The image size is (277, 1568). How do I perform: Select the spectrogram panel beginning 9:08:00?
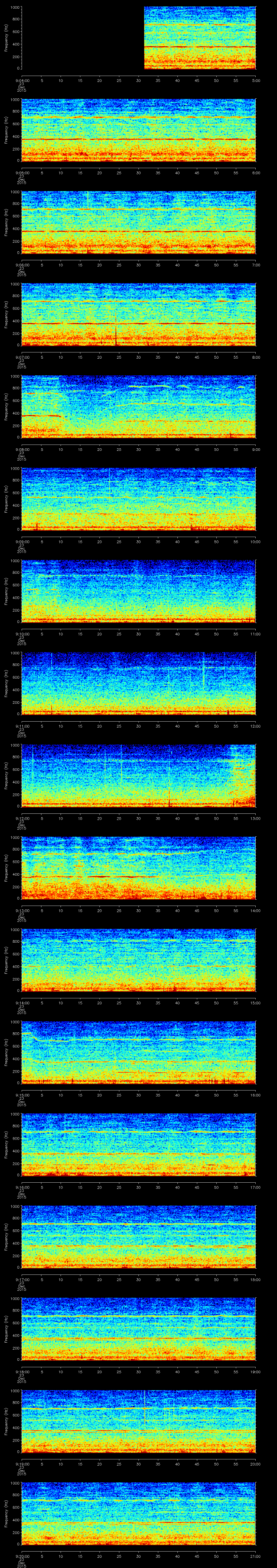click(x=139, y=407)
